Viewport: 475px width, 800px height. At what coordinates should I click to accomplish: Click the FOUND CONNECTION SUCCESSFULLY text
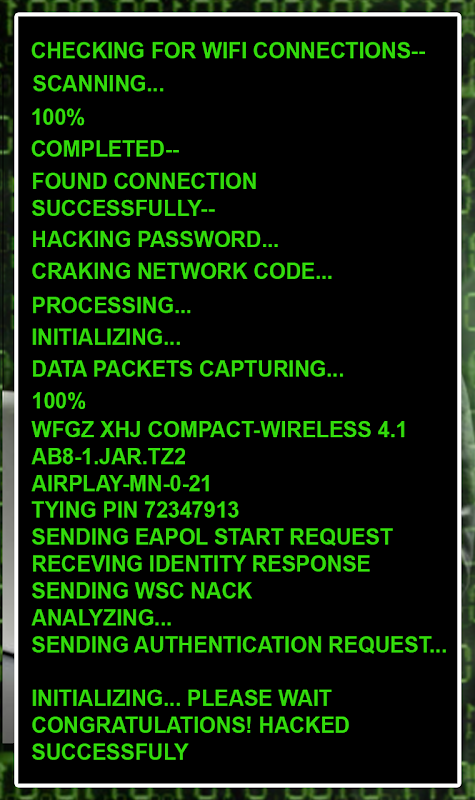[144, 194]
